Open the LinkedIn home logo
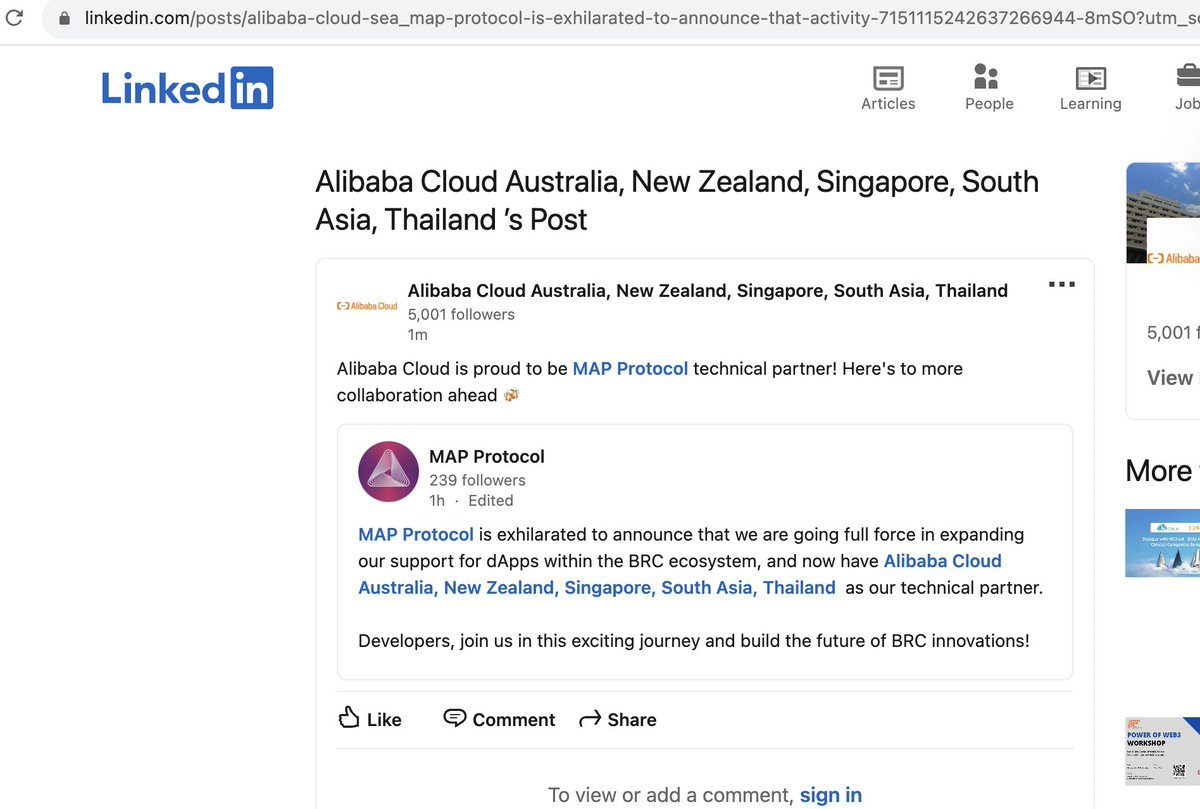 coord(187,88)
